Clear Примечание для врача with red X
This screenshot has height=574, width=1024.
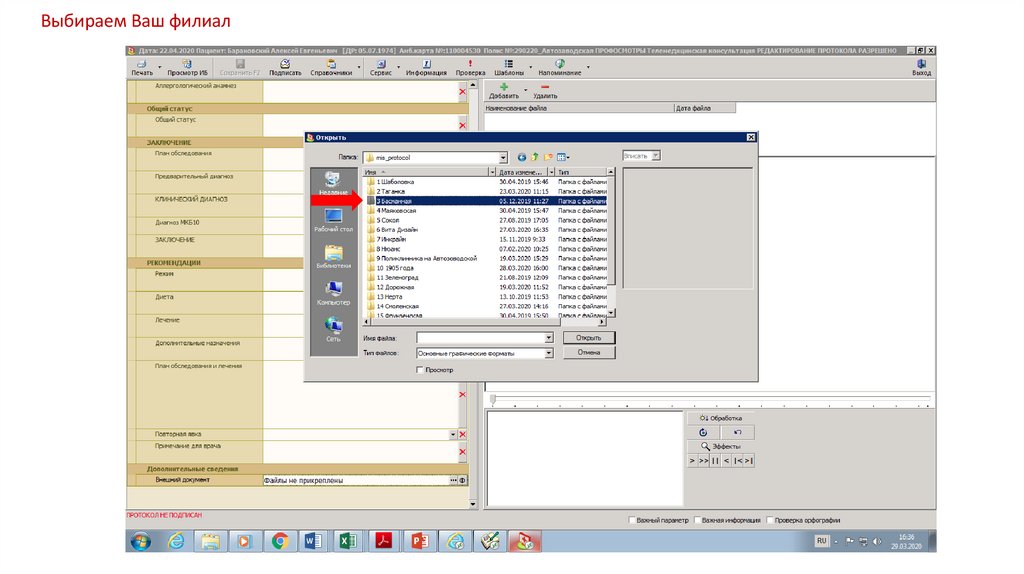[462, 452]
